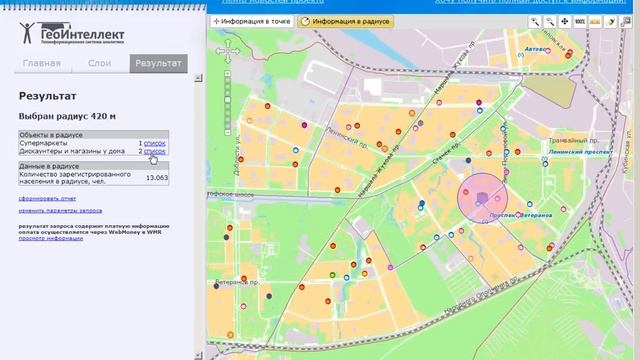The height and width of the screenshot is (360, 640).
Task: Click the Ленинский проспект map label
Action: pyautogui.click(x=580, y=152)
